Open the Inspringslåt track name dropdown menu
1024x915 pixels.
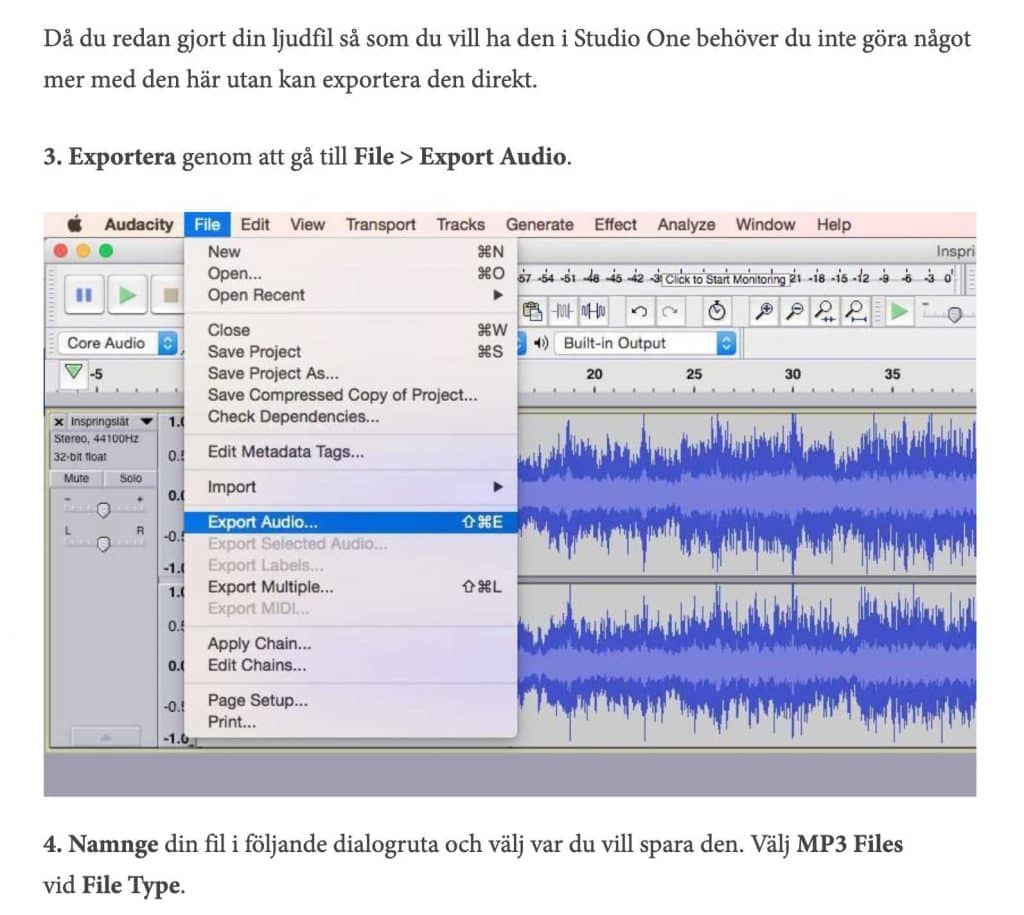[147, 422]
